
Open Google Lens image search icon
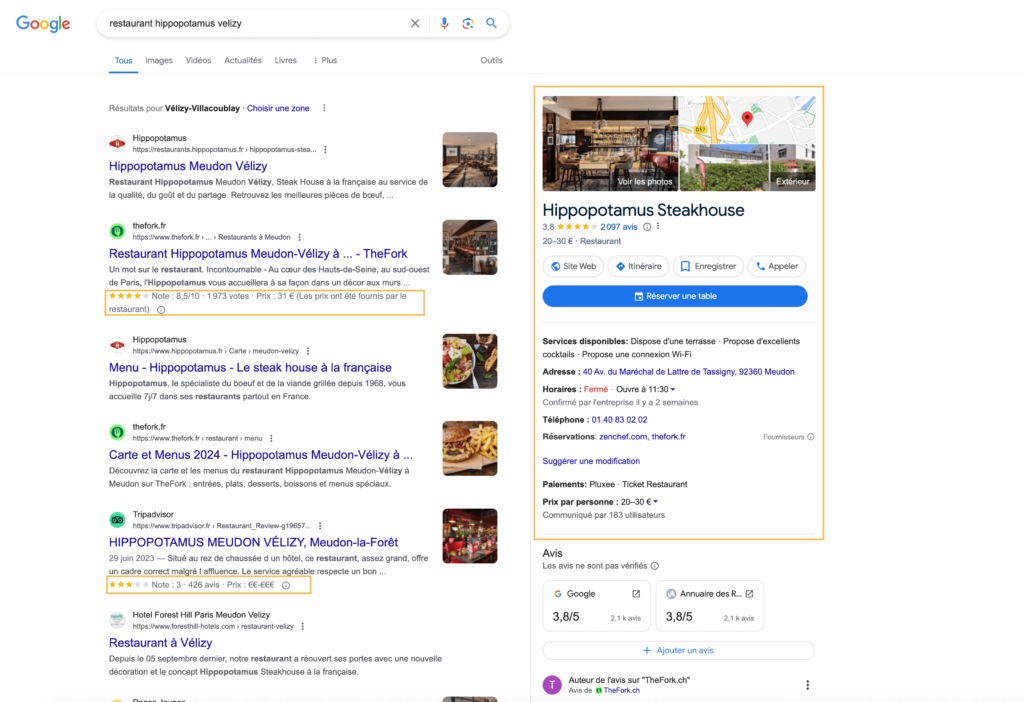(468, 24)
